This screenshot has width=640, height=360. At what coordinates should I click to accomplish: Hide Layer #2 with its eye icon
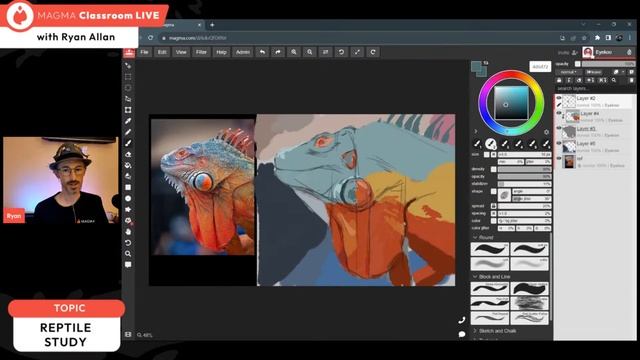tap(559, 98)
